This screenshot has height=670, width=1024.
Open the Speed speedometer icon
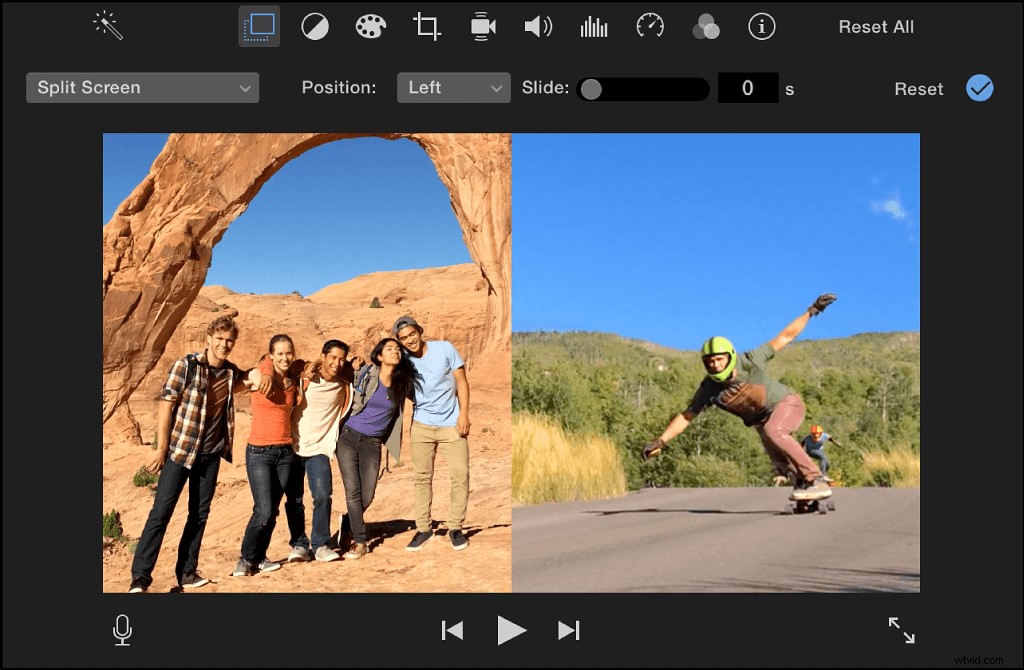pyautogui.click(x=650, y=26)
